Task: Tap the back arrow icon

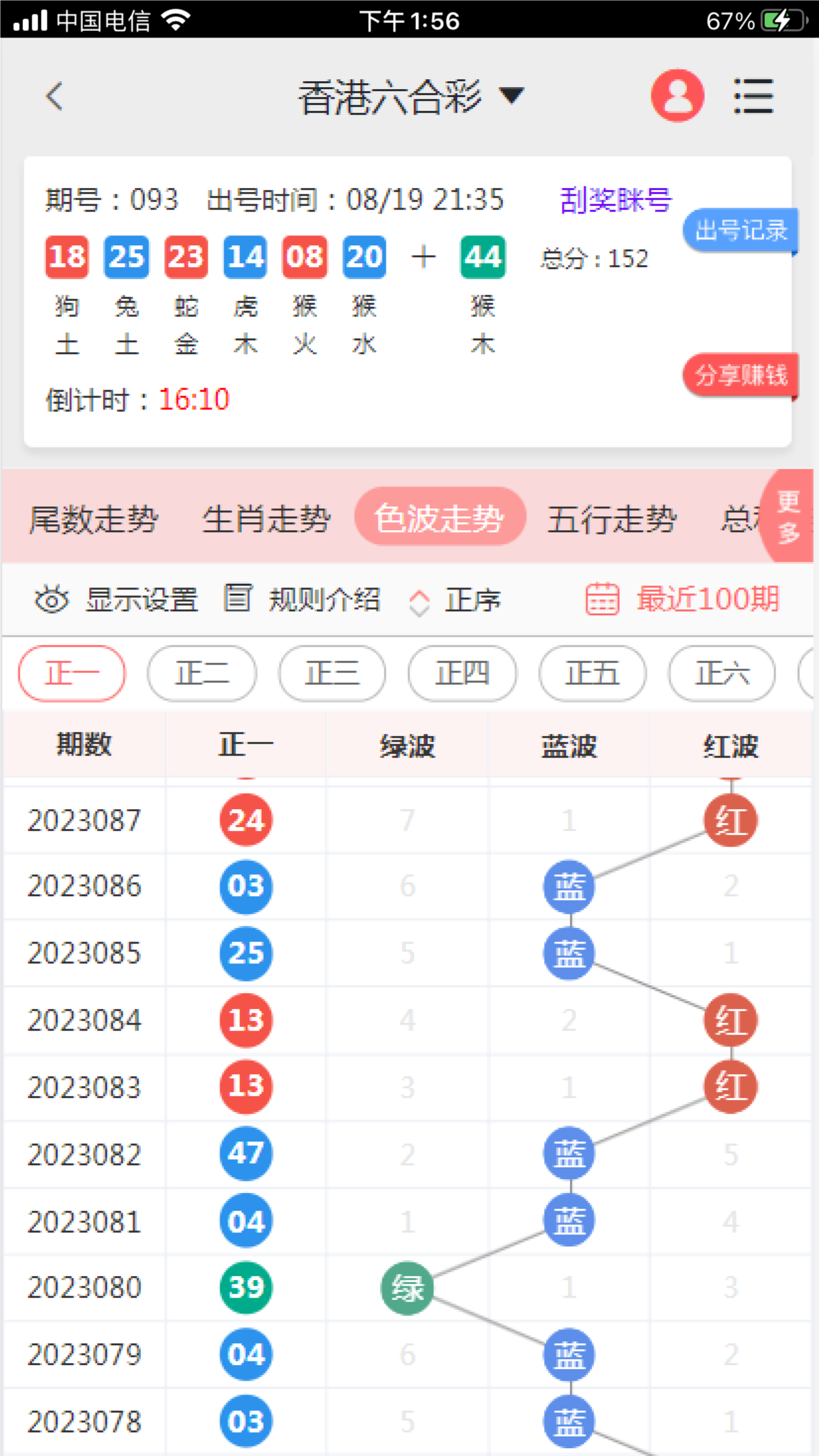Action: (55, 96)
